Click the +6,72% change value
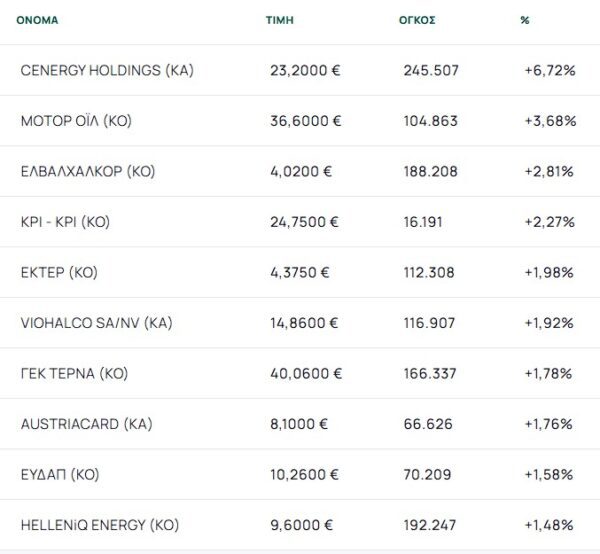The width and height of the screenshot is (600, 554). click(x=548, y=71)
